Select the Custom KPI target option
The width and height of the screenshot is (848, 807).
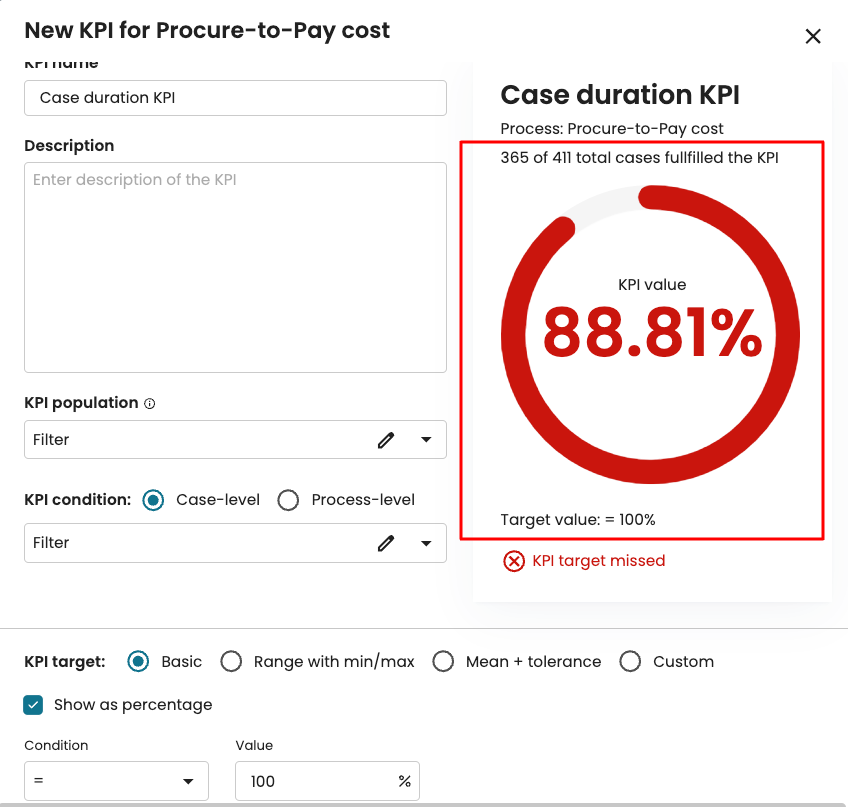point(630,662)
